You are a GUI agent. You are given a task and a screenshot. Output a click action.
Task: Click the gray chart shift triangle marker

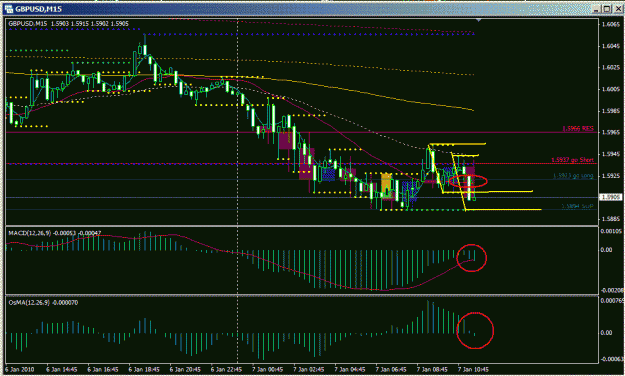(479, 20)
